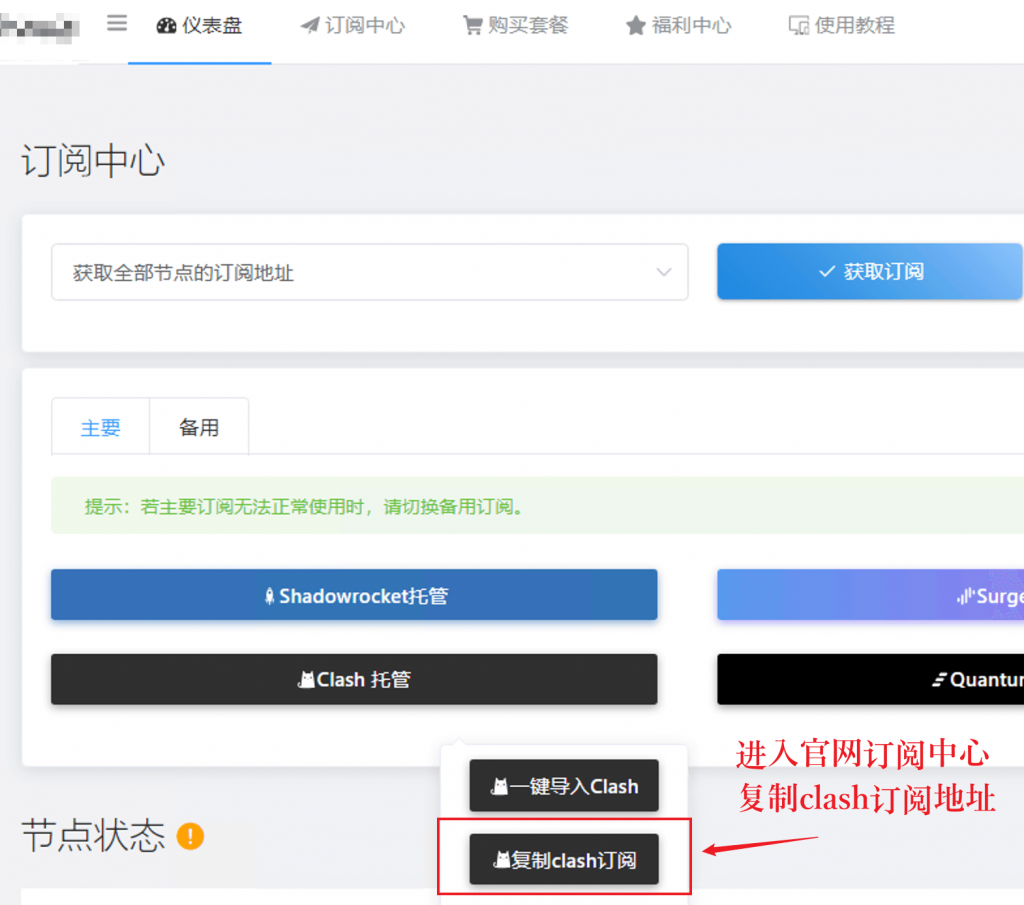1024x905 pixels.
Task: Click the Quantumult black button
Action: [870, 679]
